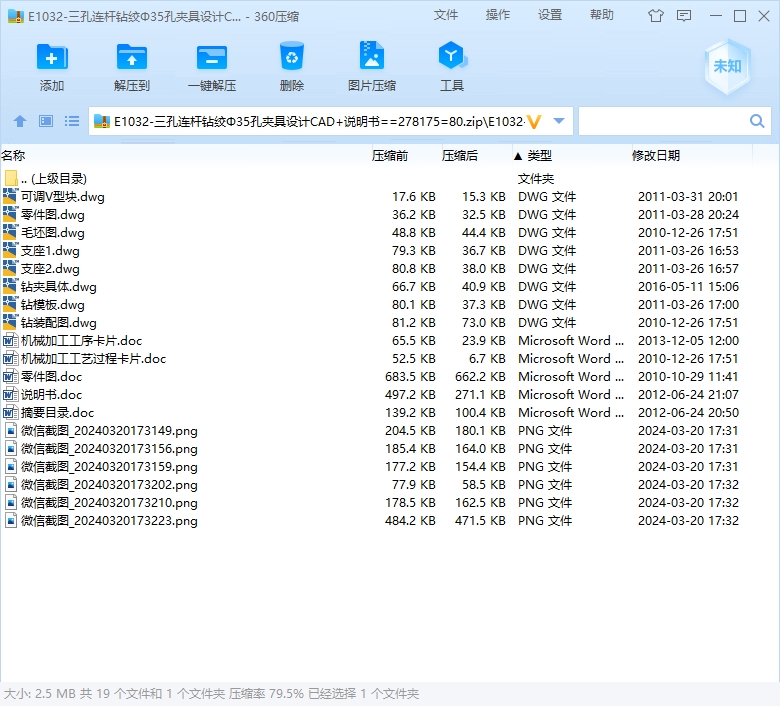The height and width of the screenshot is (706, 780).
Task: Open the 文件 menu
Action: (x=446, y=15)
